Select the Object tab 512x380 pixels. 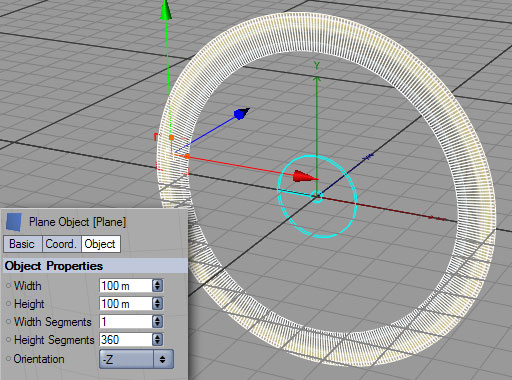(100, 244)
